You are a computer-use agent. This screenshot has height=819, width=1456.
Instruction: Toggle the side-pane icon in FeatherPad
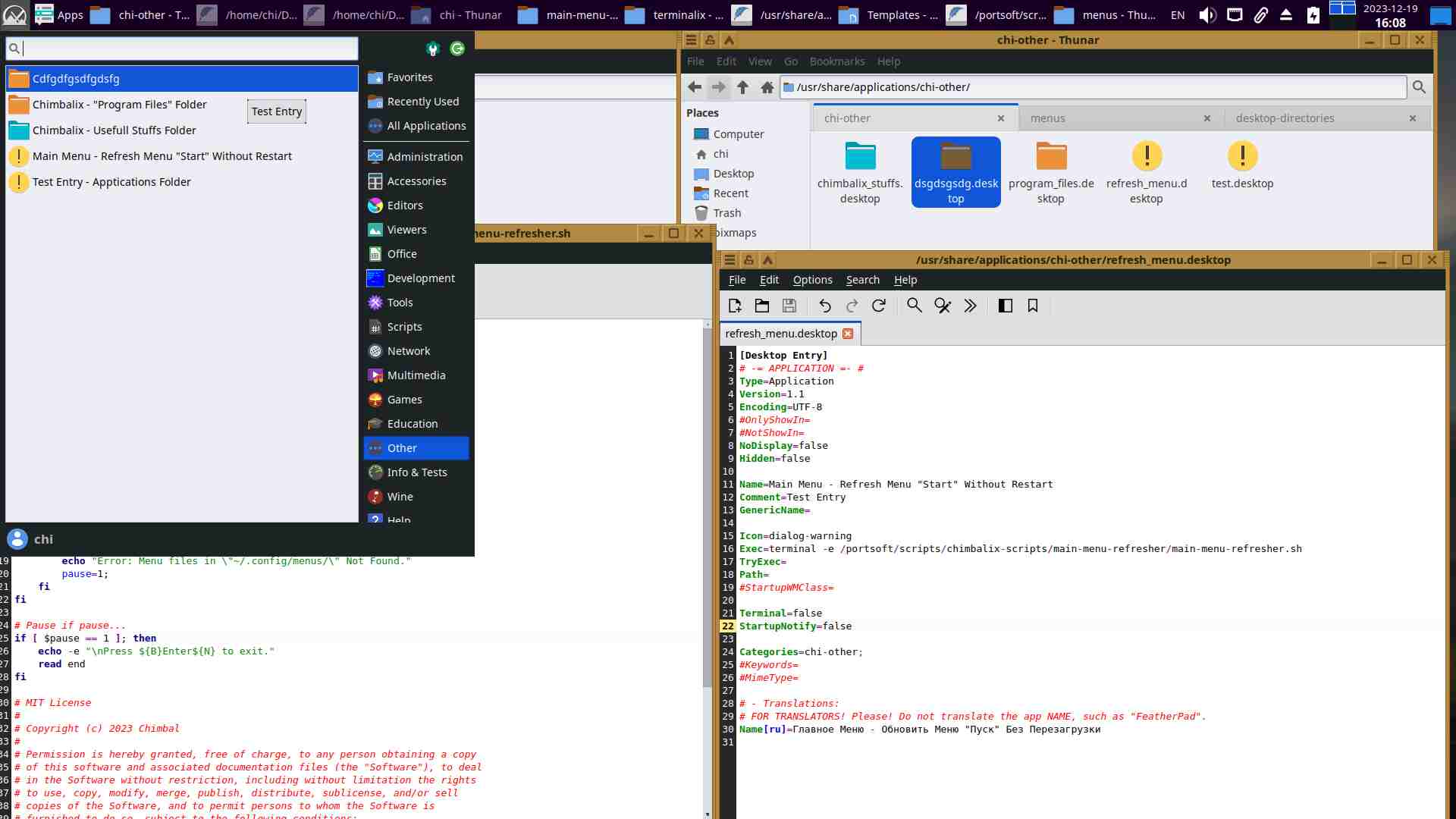(1005, 306)
